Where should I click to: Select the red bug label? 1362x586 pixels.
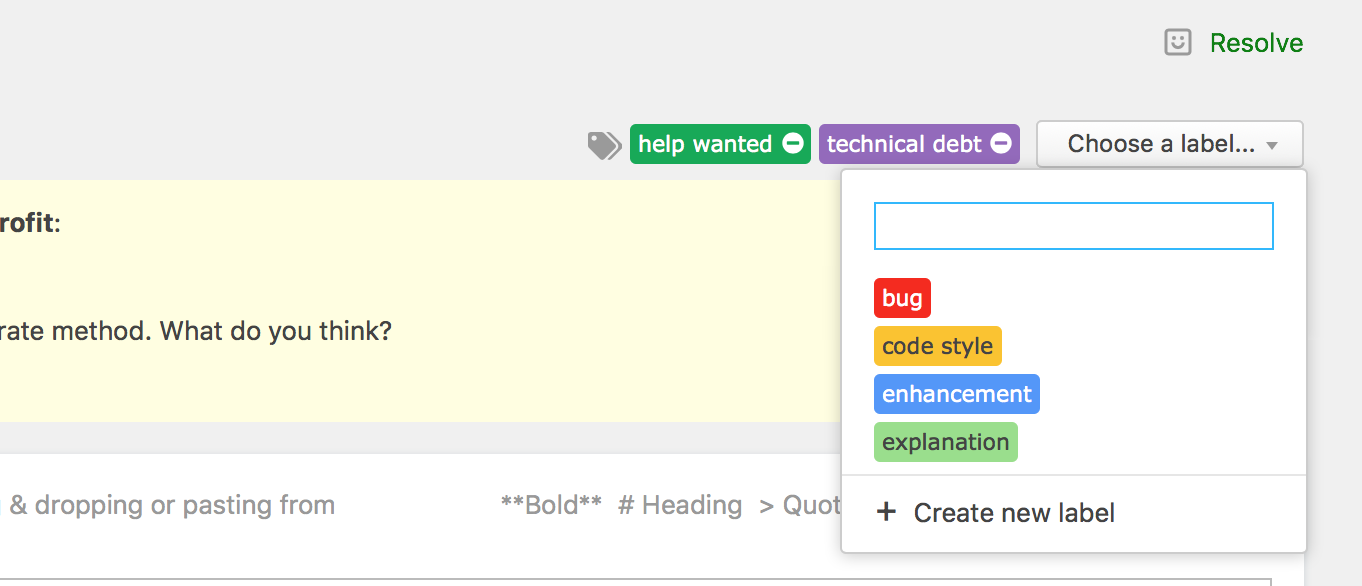902,298
